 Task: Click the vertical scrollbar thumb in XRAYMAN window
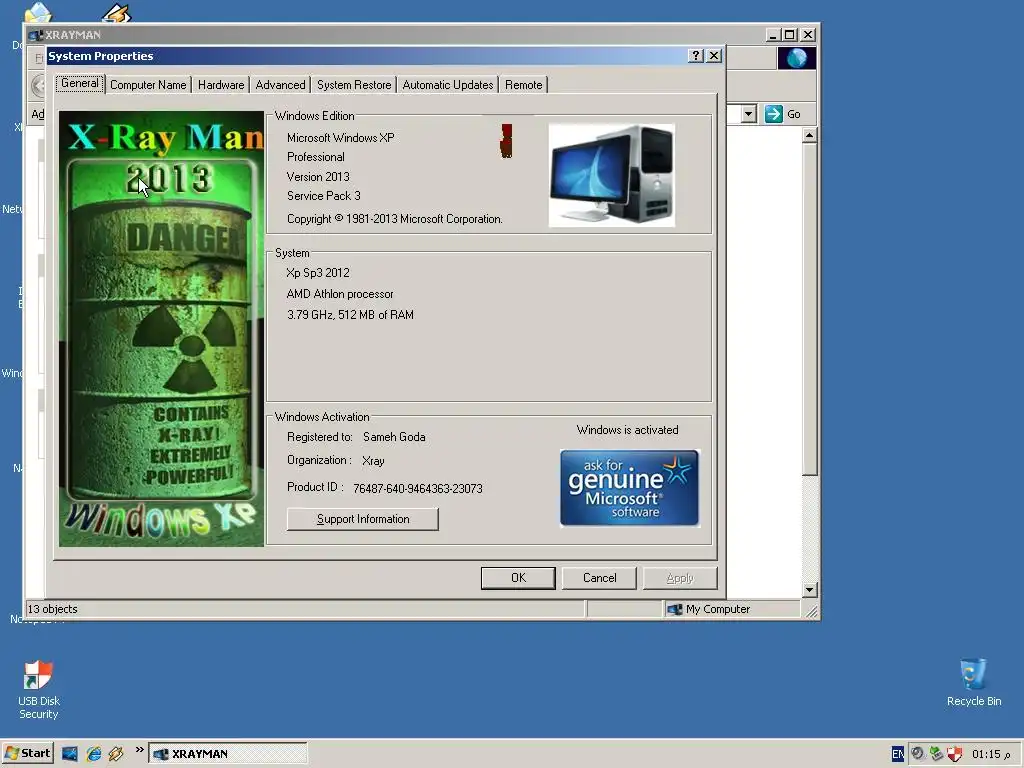809,310
